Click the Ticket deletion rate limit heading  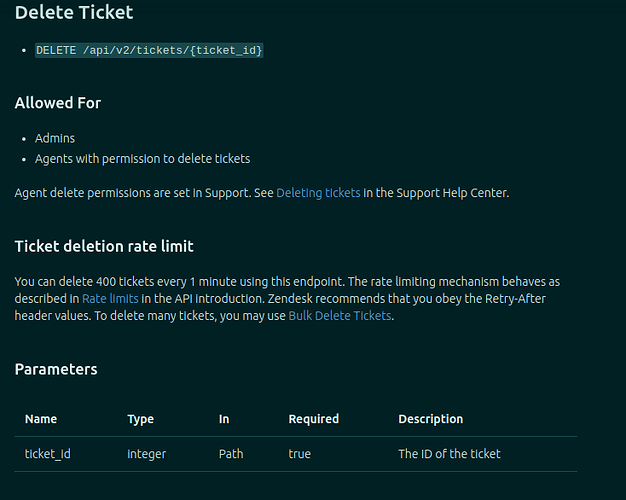[x=104, y=246]
